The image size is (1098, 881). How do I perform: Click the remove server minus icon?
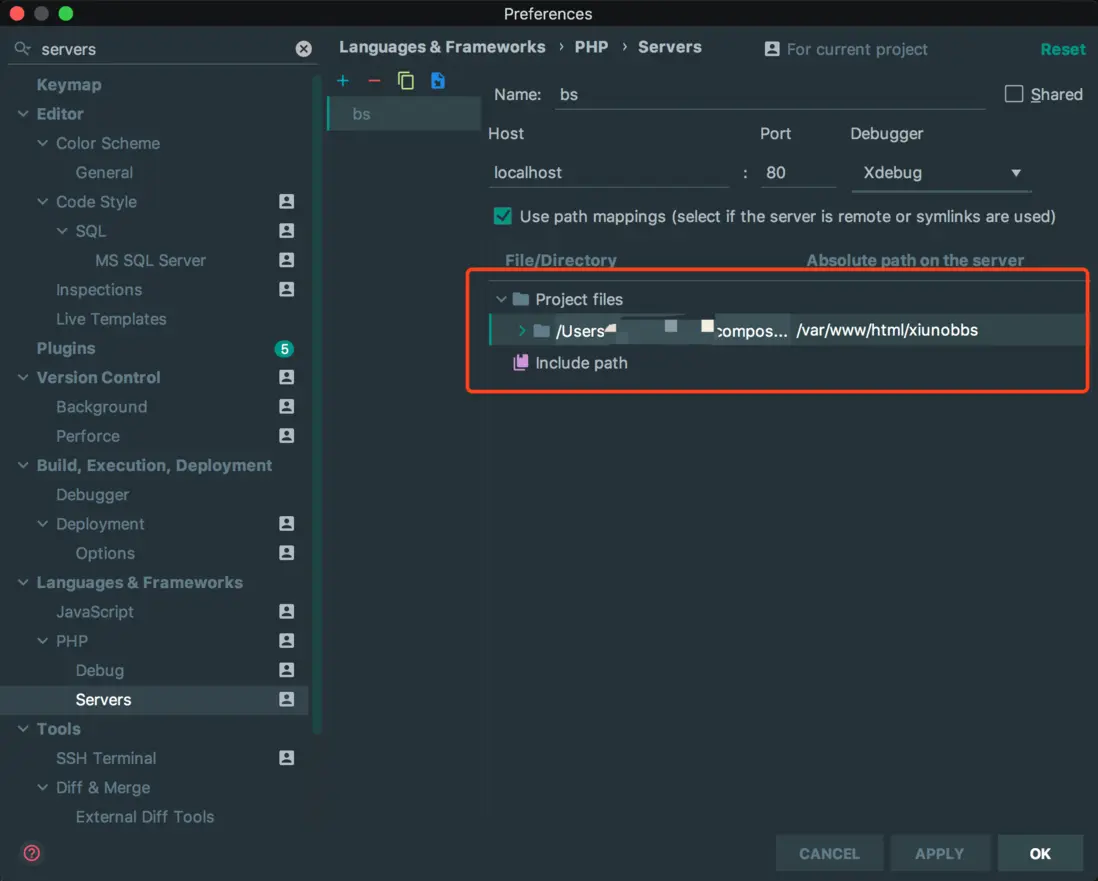374,81
